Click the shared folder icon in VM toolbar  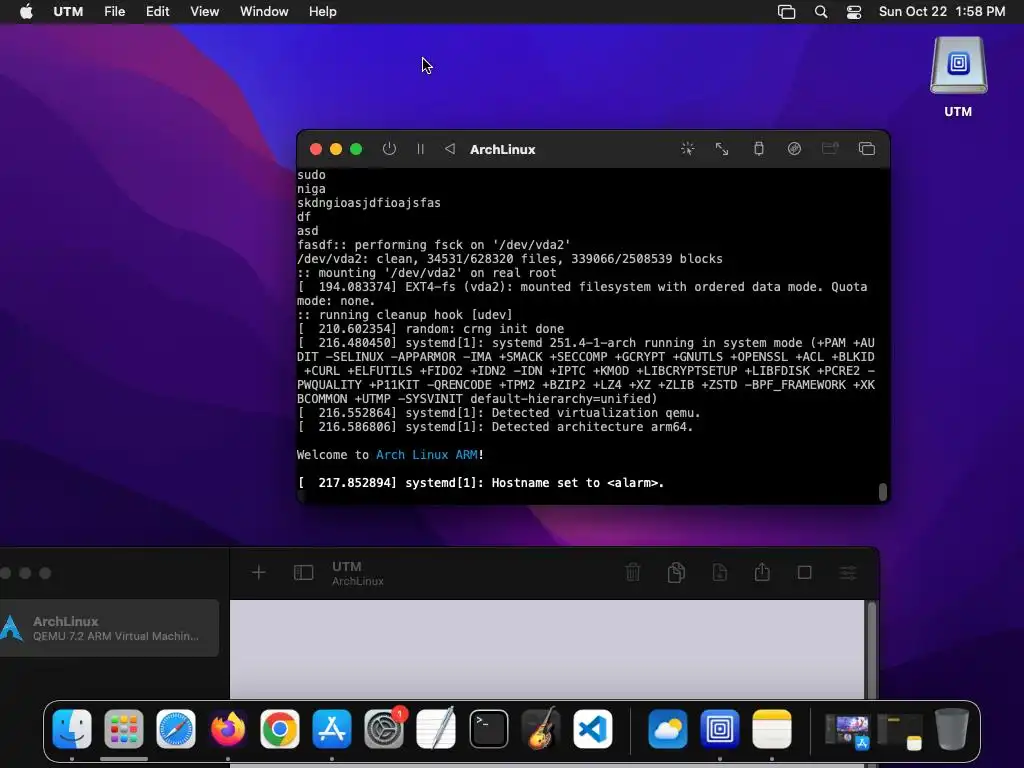[x=830, y=149]
